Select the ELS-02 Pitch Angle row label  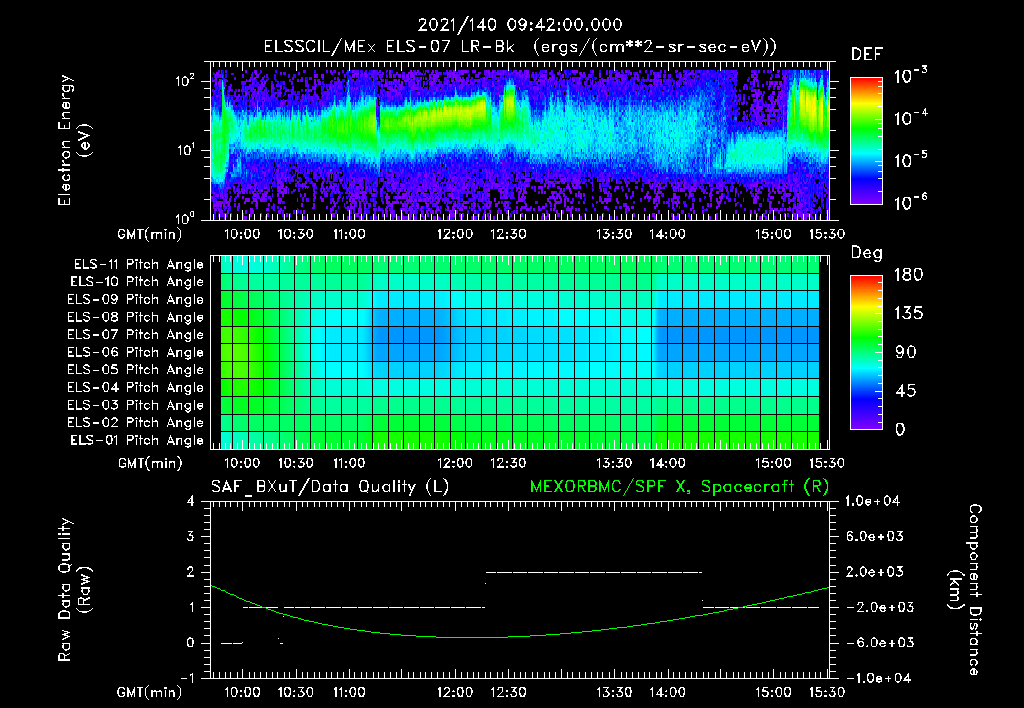click(135, 423)
